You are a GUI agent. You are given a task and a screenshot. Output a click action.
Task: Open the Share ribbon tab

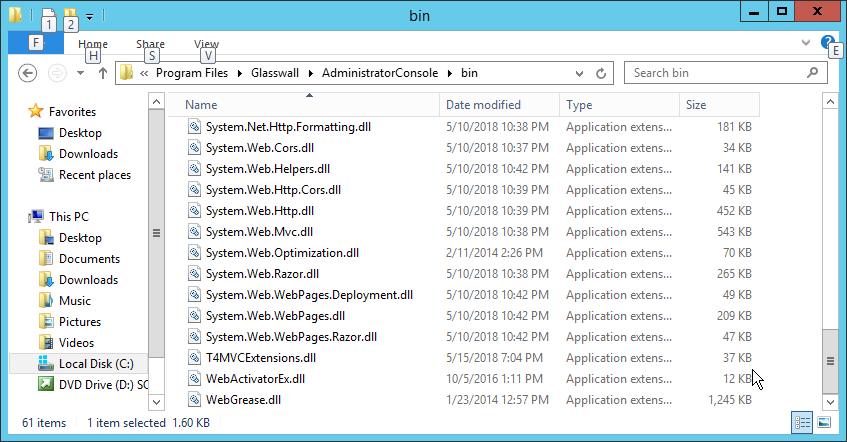[150, 44]
